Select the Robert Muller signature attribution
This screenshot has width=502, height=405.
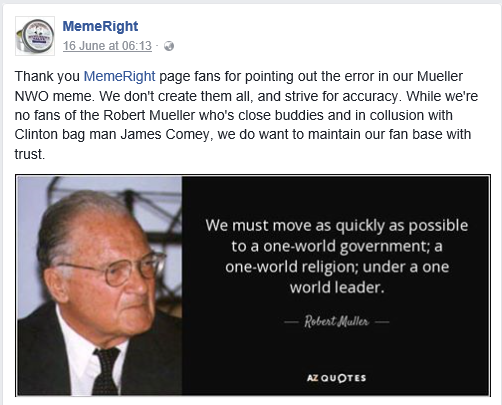(x=336, y=321)
